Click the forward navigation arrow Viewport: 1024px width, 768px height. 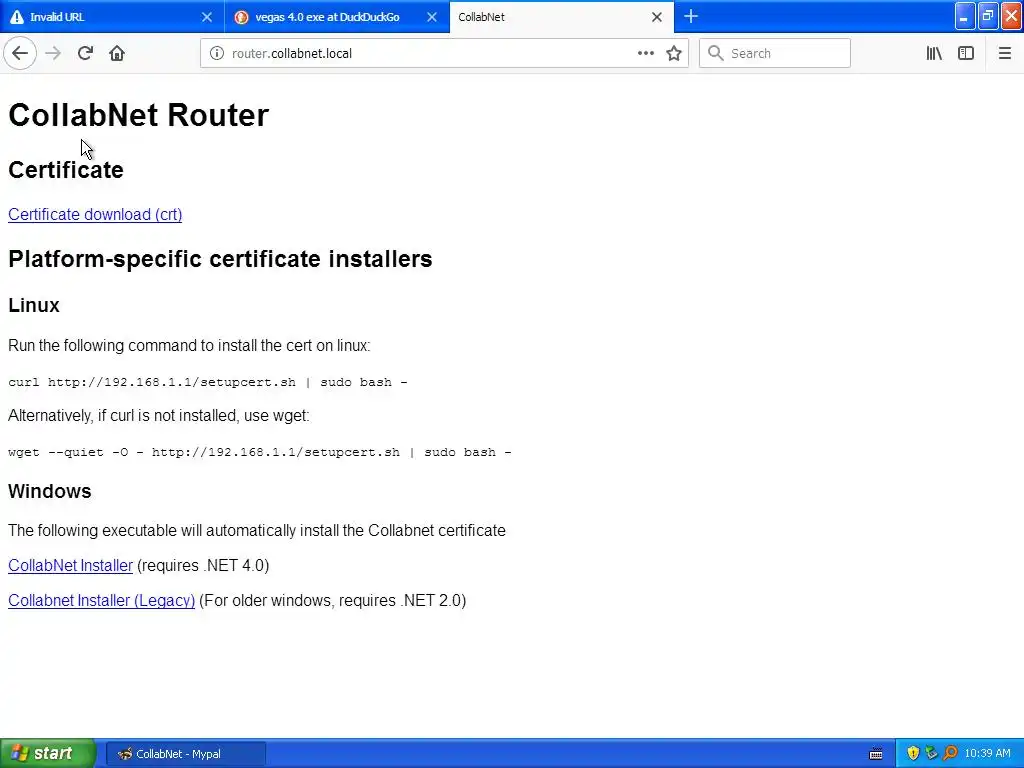click(x=53, y=54)
